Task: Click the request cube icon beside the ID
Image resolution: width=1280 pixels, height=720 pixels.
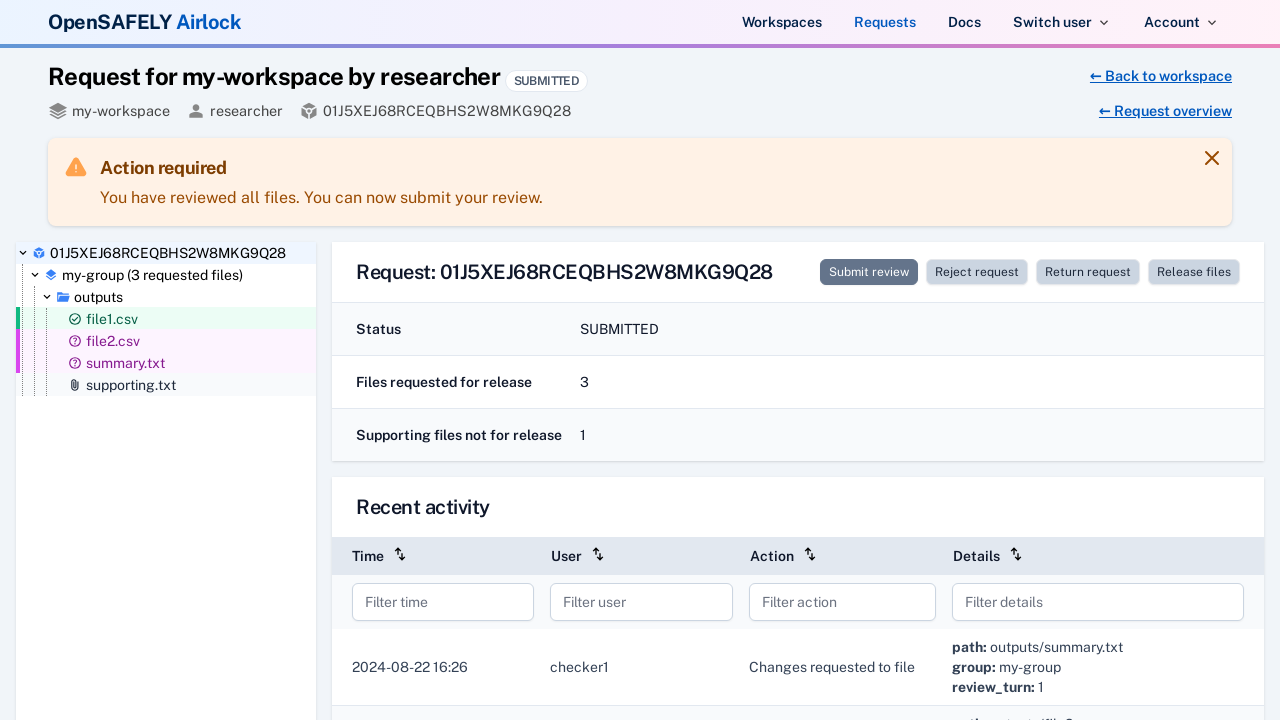Action: pyautogui.click(x=309, y=111)
